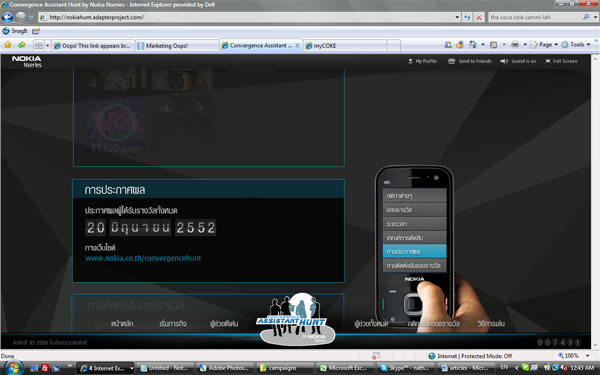
Task: Toggle the Sound is on control
Action: pyautogui.click(x=518, y=61)
